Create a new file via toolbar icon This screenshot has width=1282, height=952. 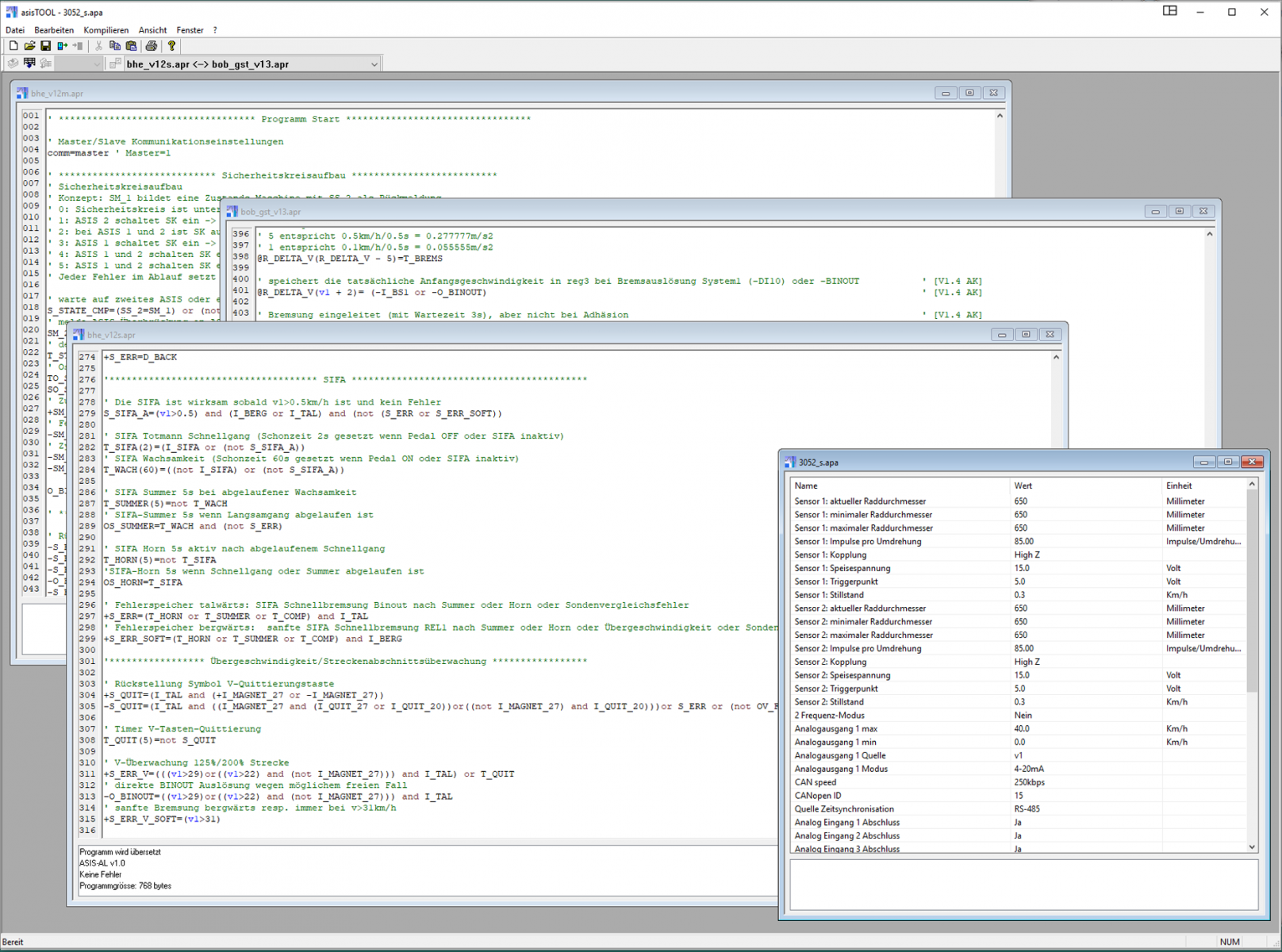tap(13, 46)
